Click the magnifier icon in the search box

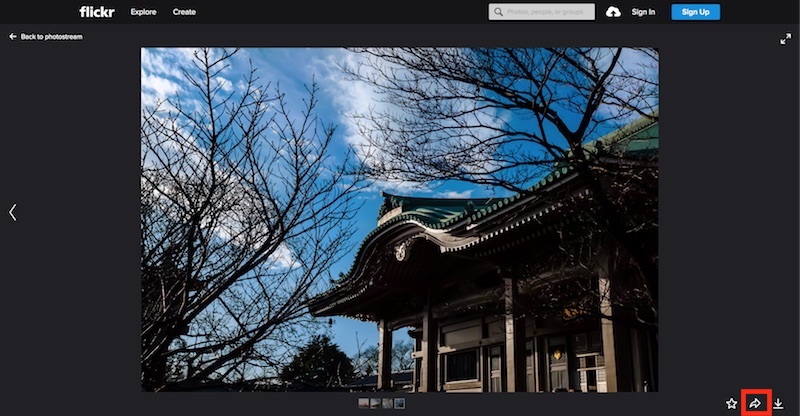pos(498,12)
